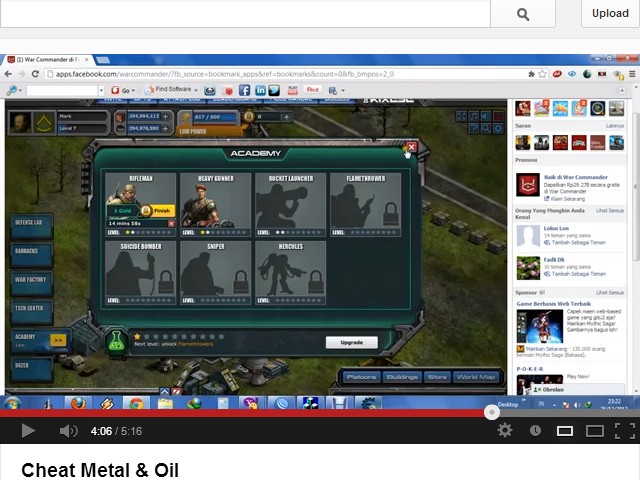Open the Tech Center sidebar button
Screen dimensions: 640x480
(31, 311)
